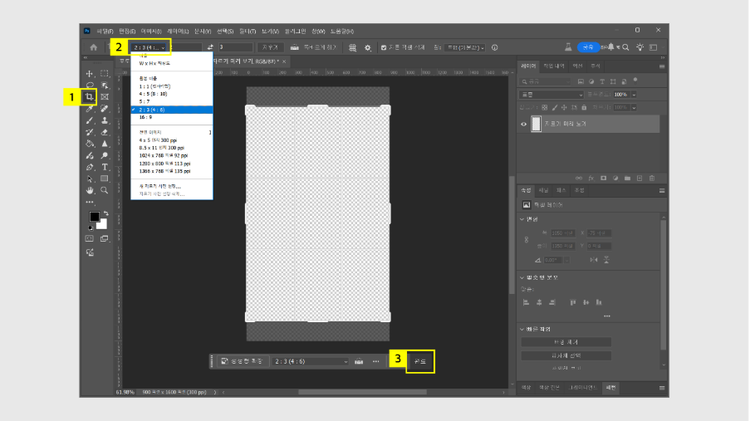This screenshot has width=750, height=421.
Task: Select the Crop tool in toolbar
Action: pos(90,97)
